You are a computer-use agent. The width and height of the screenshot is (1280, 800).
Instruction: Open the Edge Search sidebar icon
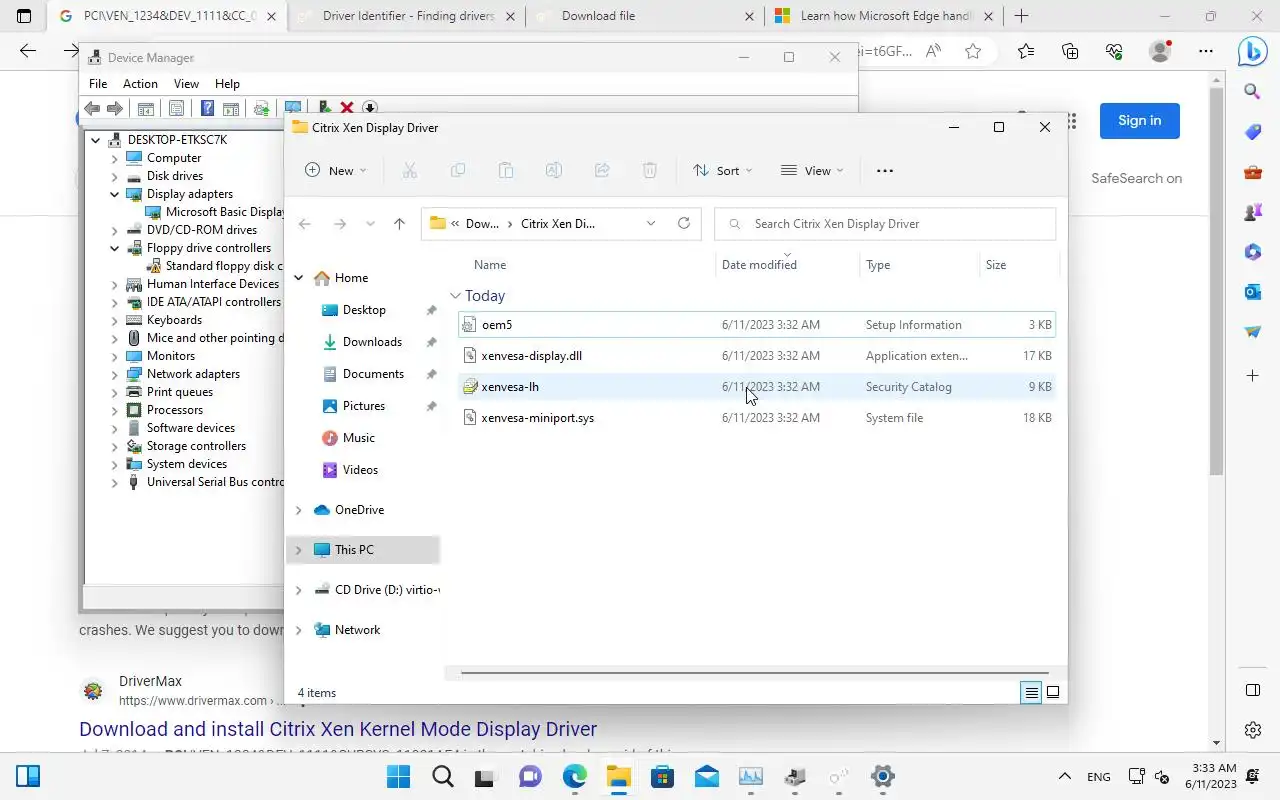(x=1253, y=92)
